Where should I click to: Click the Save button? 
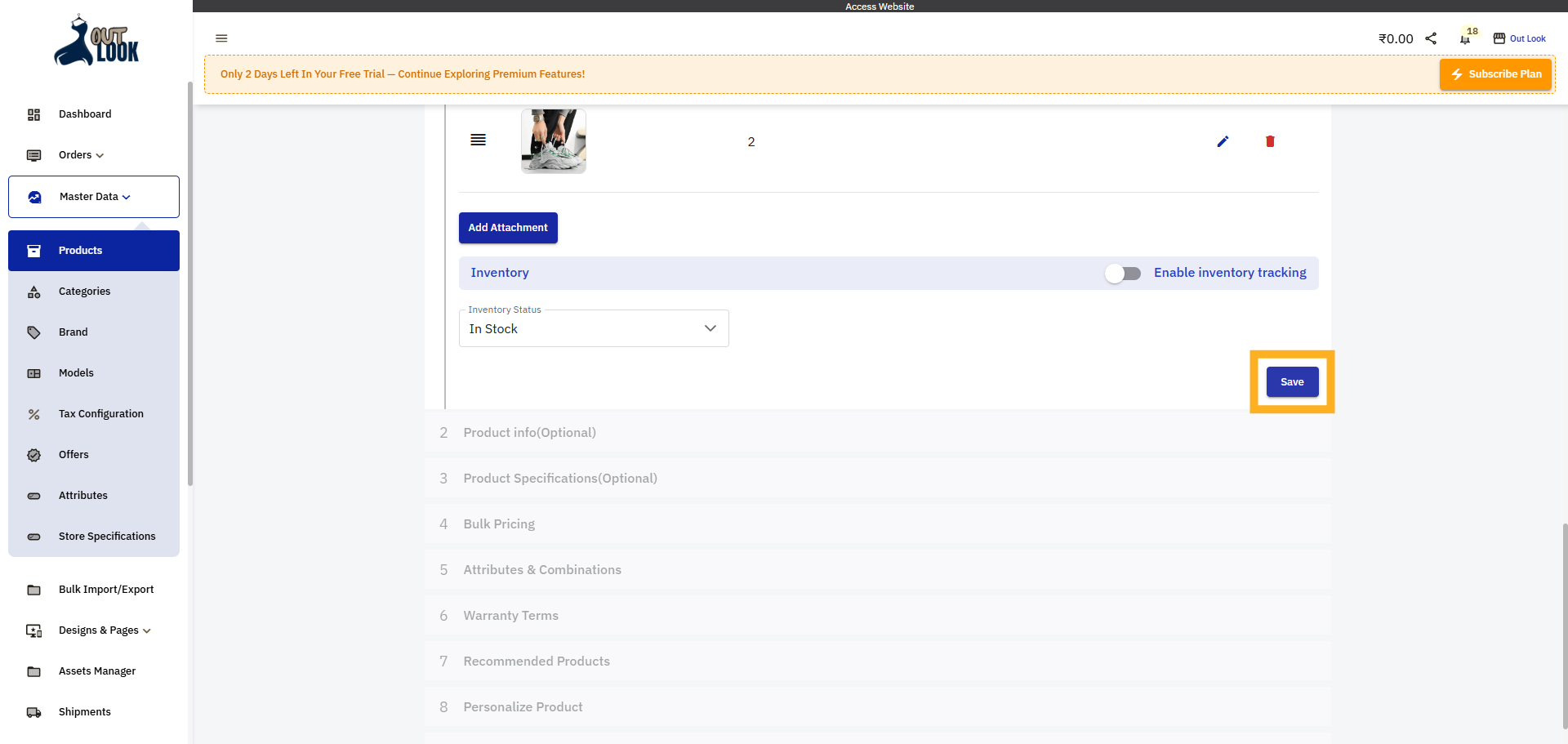(x=1292, y=381)
